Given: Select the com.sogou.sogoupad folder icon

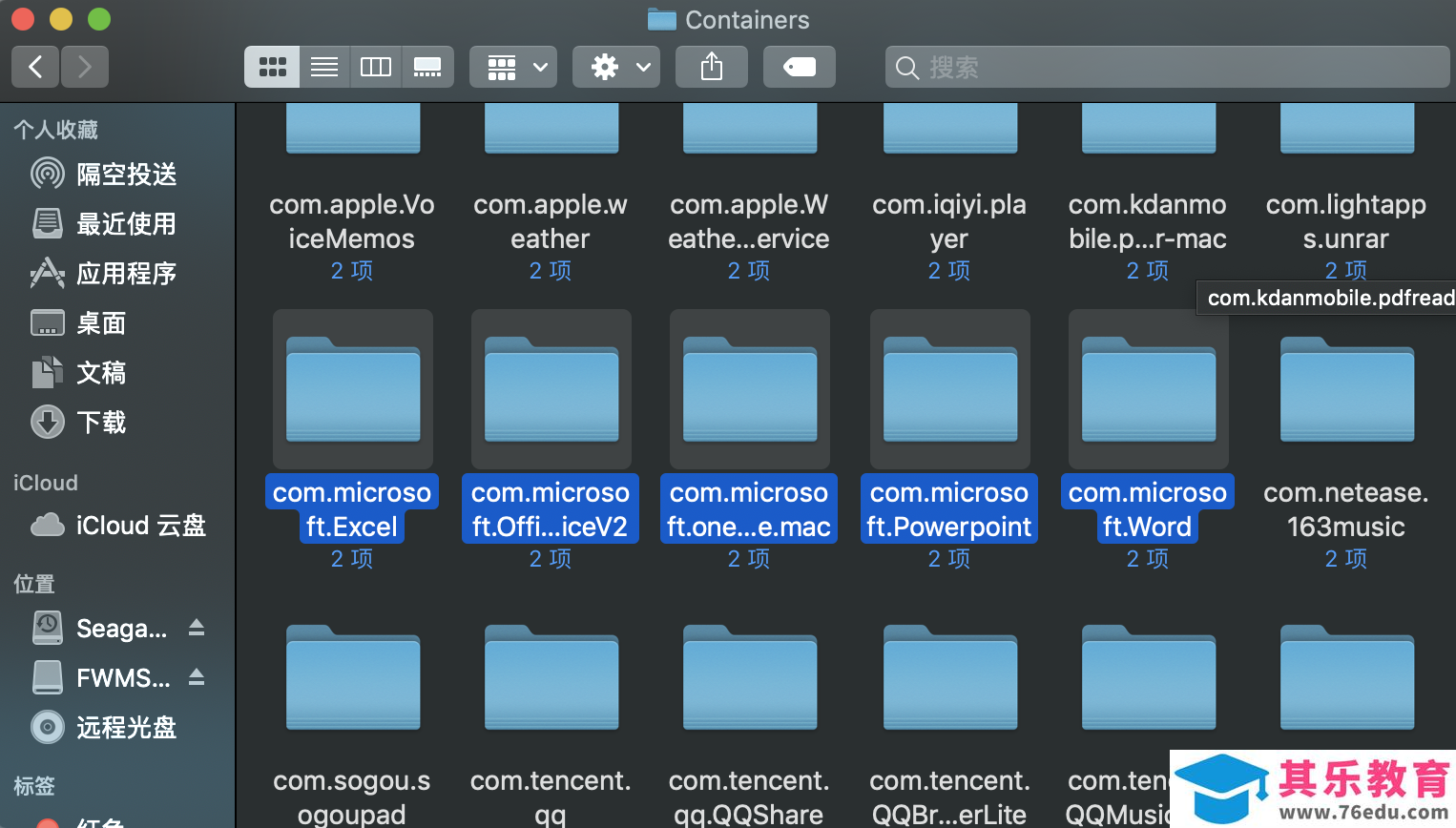Looking at the screenshot, I should [x=353, y=677].
